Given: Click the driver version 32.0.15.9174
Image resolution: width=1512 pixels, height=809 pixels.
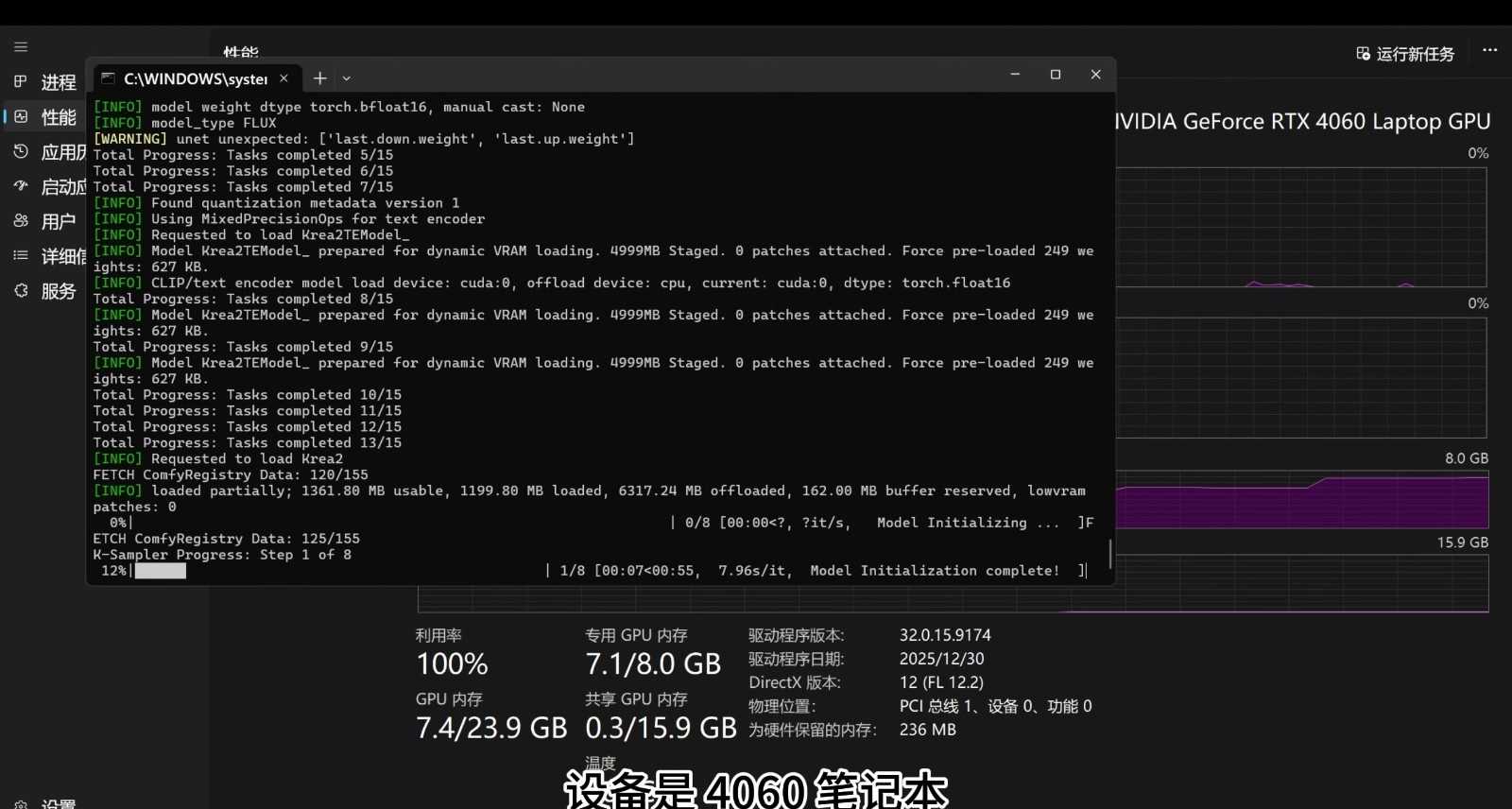Looking at the screenshot, I should pos(945,635).
